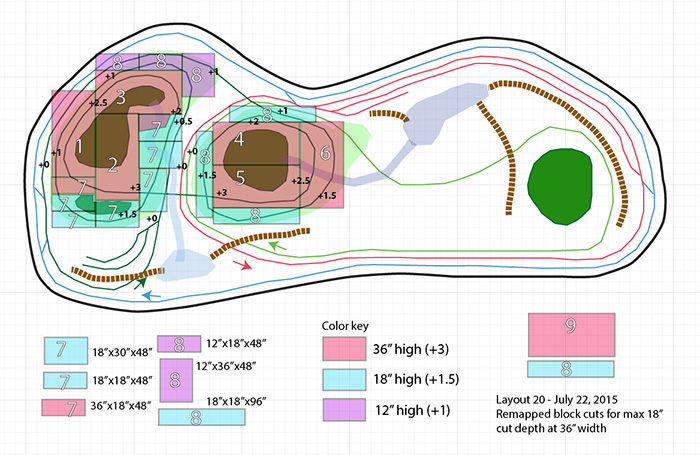Click block number 4 on the center hill
700x455 pixels.
pyautogui.click(x=240, y=140)
